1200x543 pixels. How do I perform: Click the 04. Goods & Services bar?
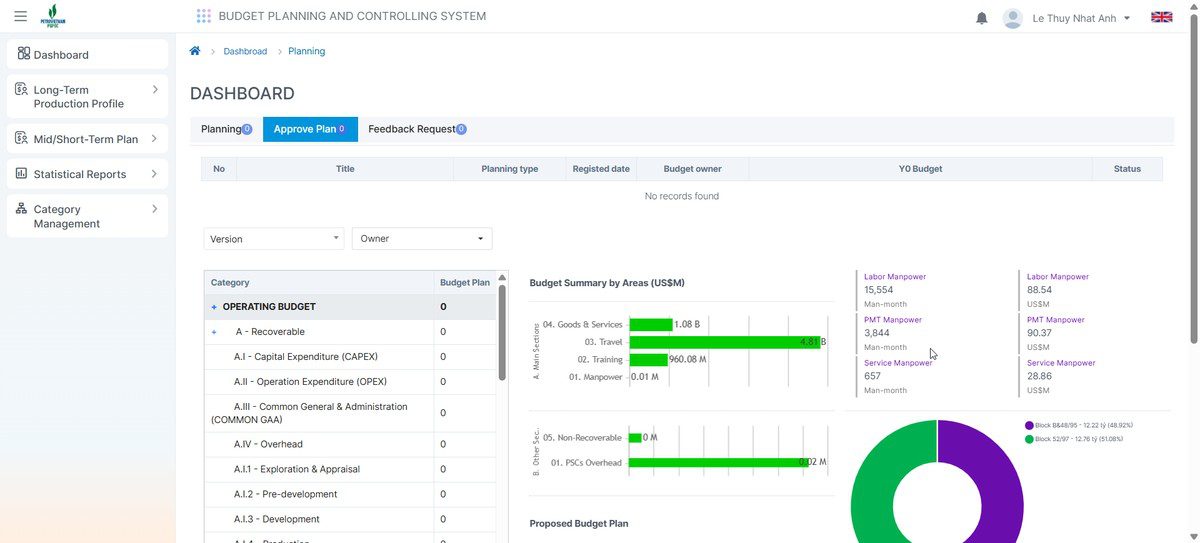pos(650,324)
